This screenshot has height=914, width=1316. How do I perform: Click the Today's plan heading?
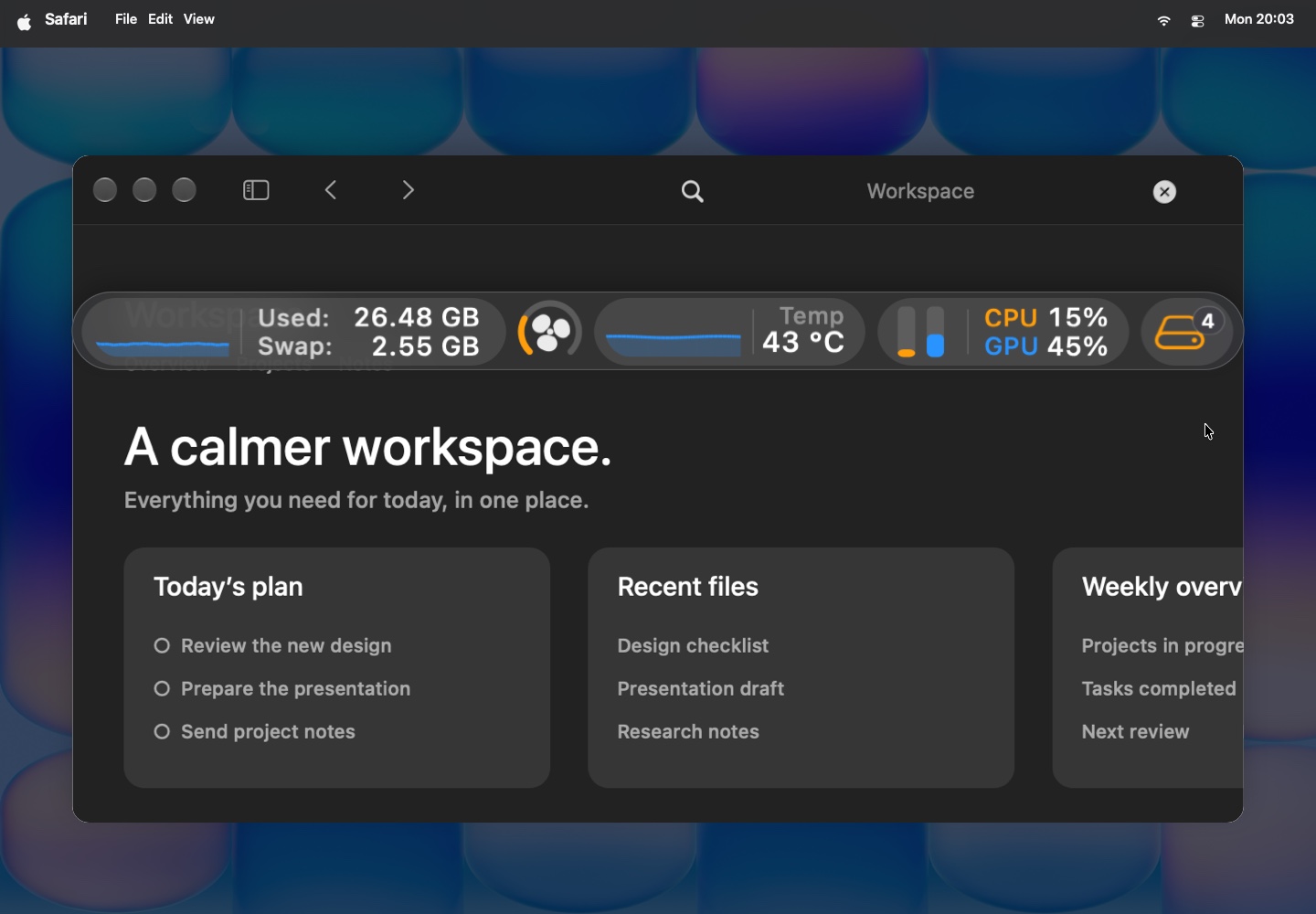click(228, 587)
